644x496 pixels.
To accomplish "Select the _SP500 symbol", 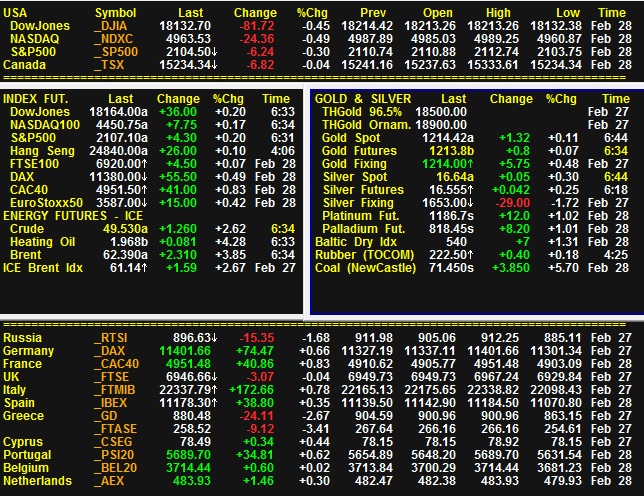I will (x=116, y=52).
